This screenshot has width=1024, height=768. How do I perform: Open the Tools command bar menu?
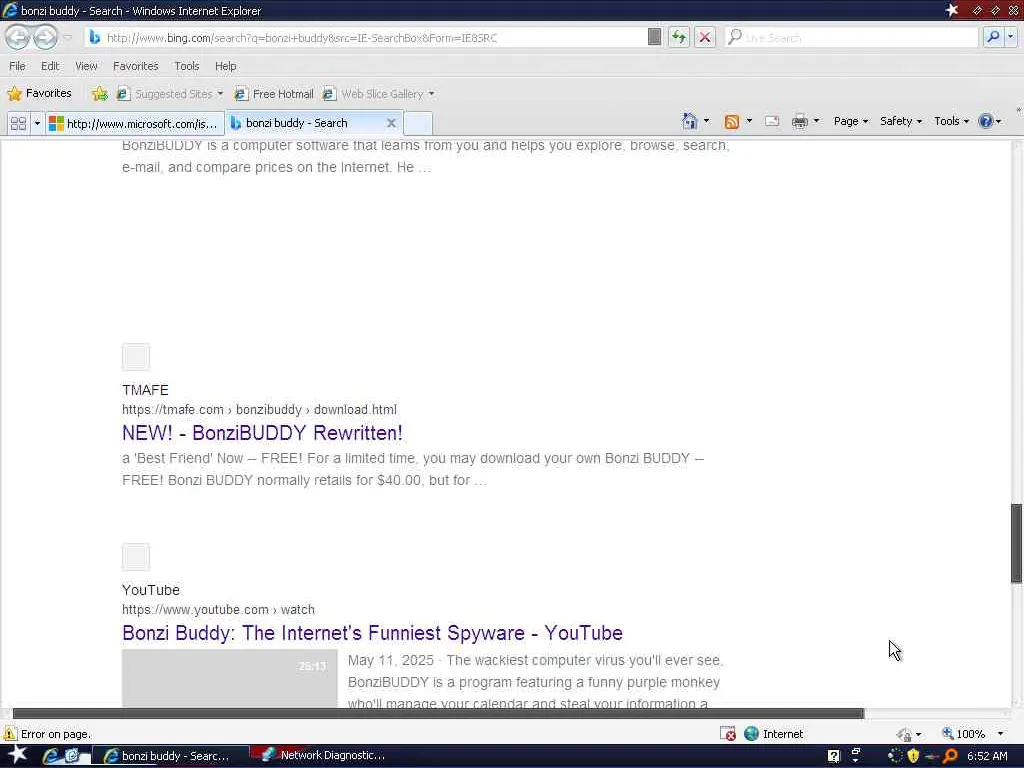click(x=952, y=121)
